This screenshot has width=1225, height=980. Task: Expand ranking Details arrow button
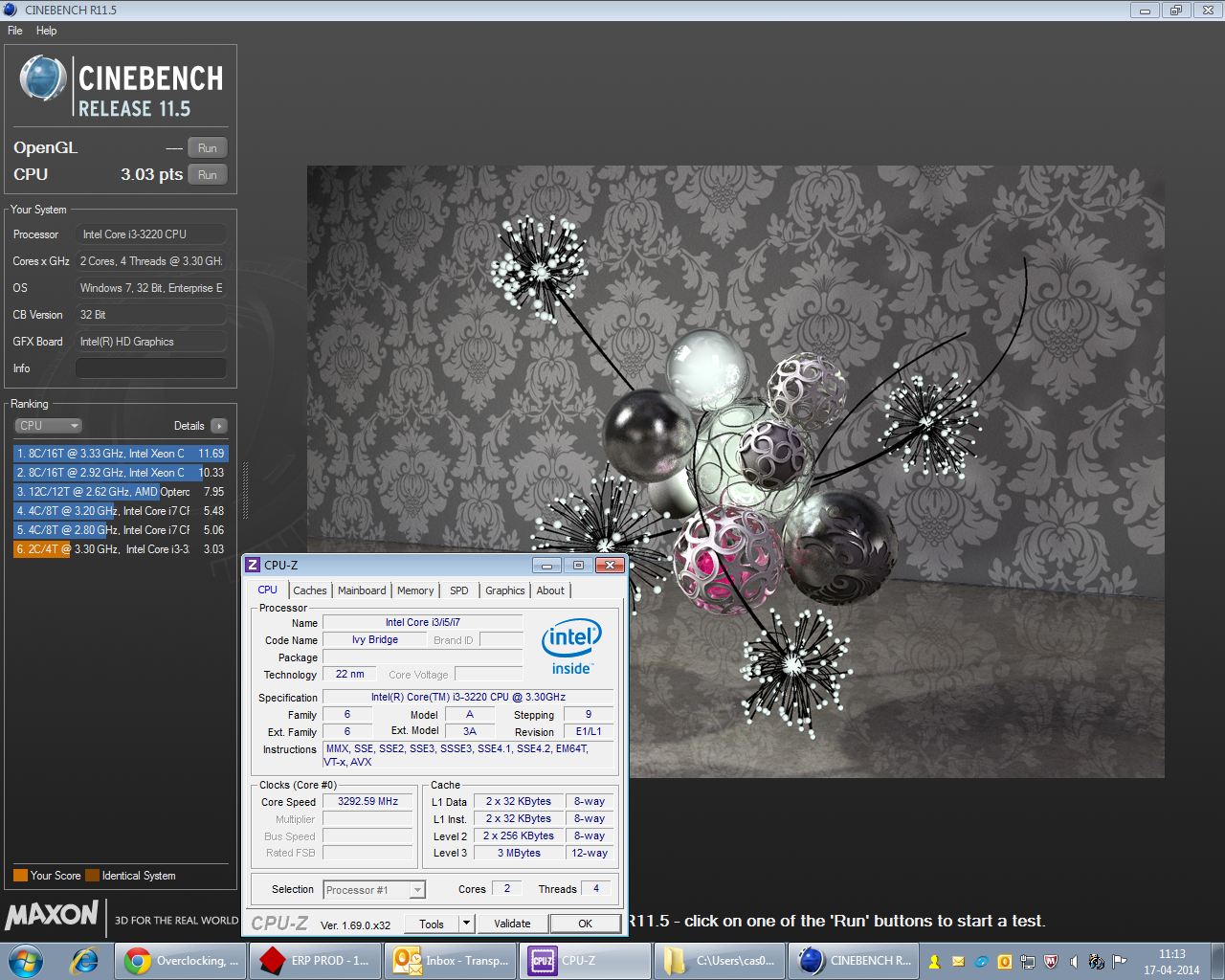click(219, 426)
